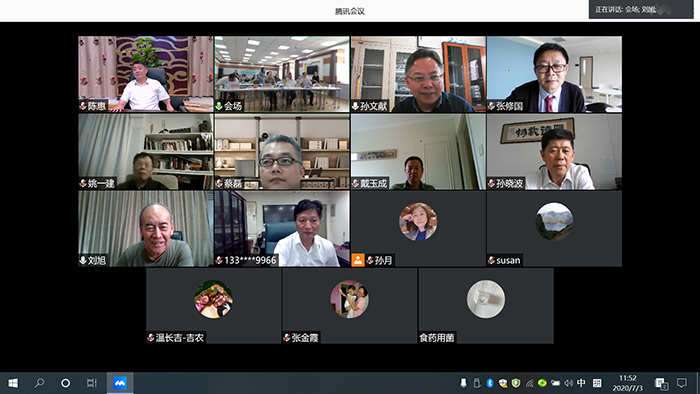Select the 食药用菌 participant tile
The image size is (700, 394).
[486, 306]
